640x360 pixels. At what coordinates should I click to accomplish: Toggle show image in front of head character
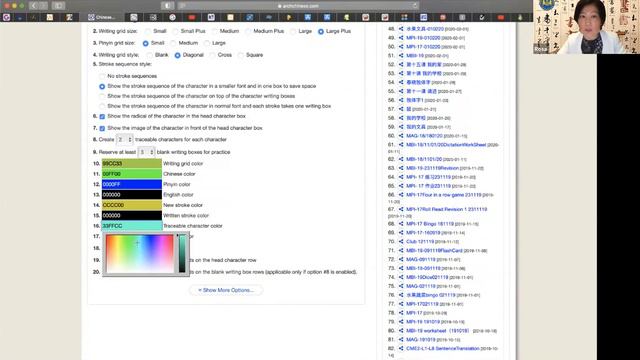coord(102,128)
